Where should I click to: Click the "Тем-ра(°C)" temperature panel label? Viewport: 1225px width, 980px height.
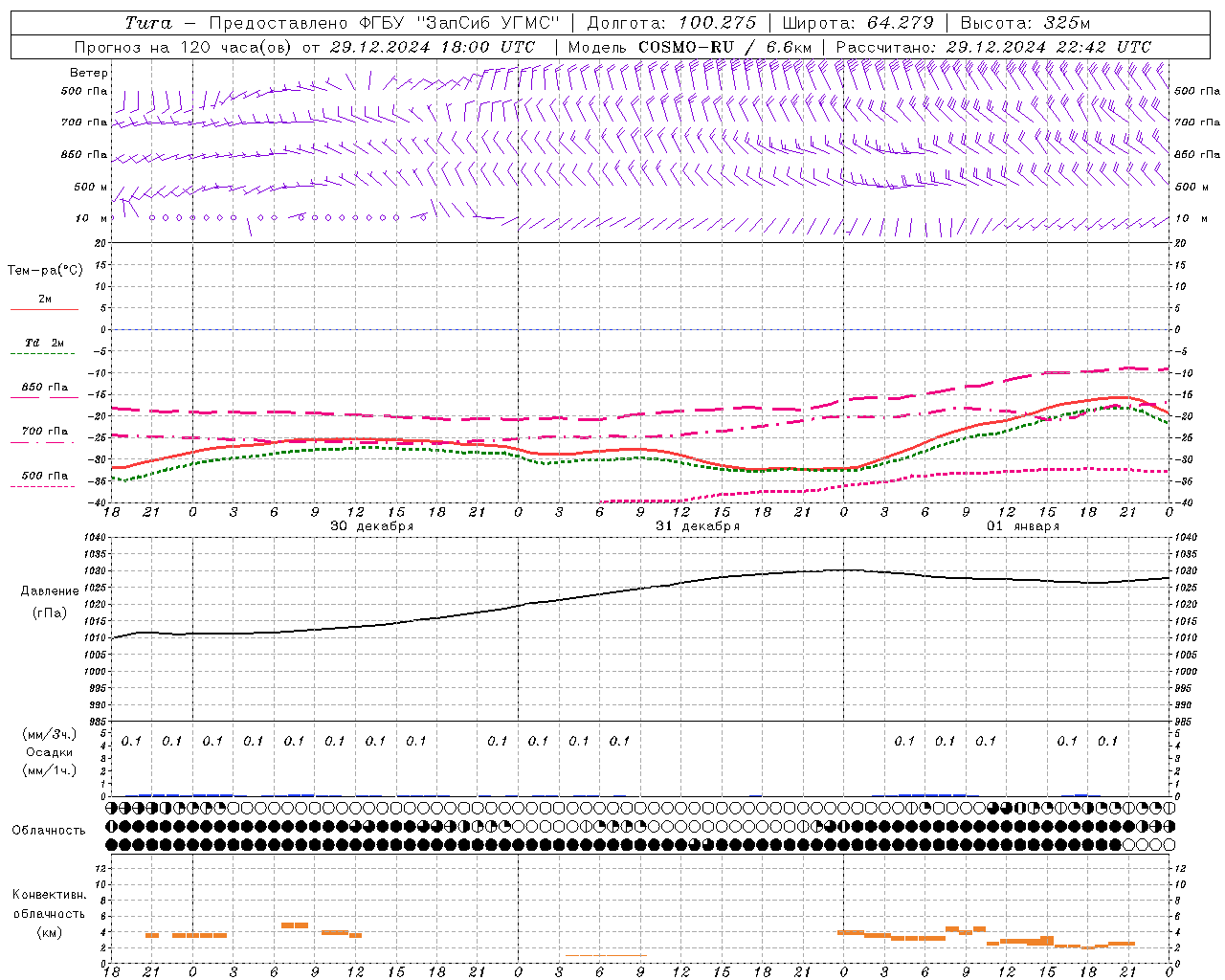tap(45, 271)
